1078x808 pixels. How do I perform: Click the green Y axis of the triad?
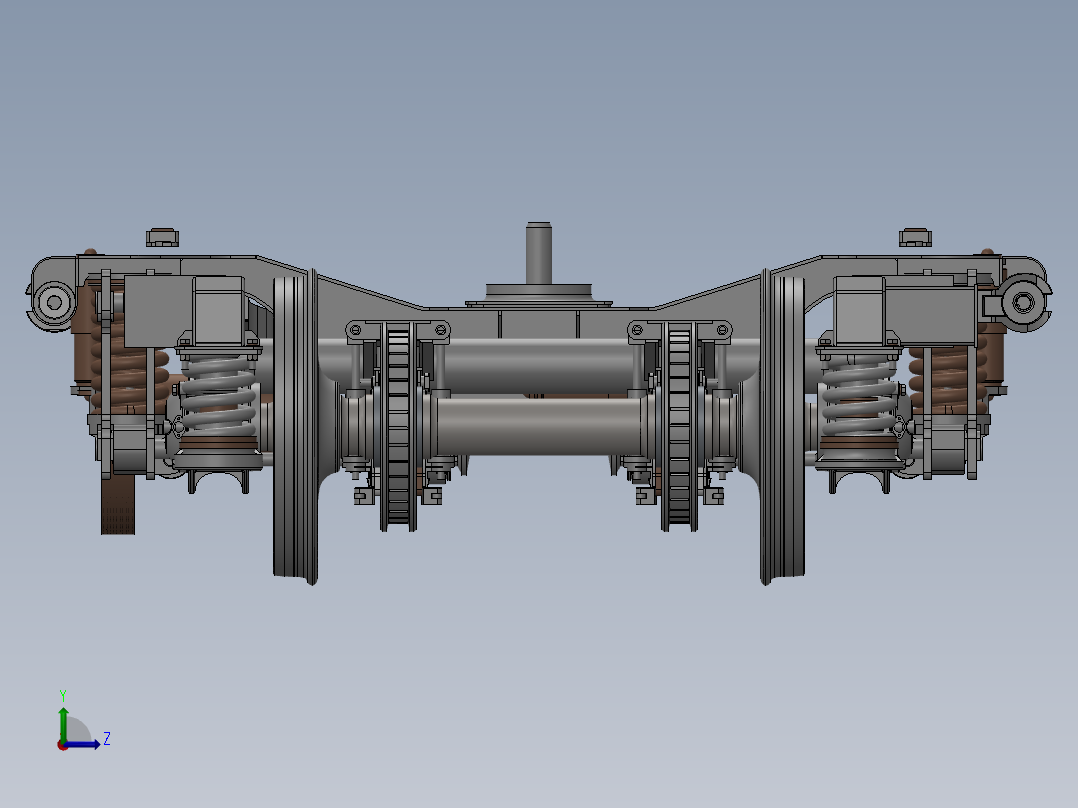pos(63,724)
